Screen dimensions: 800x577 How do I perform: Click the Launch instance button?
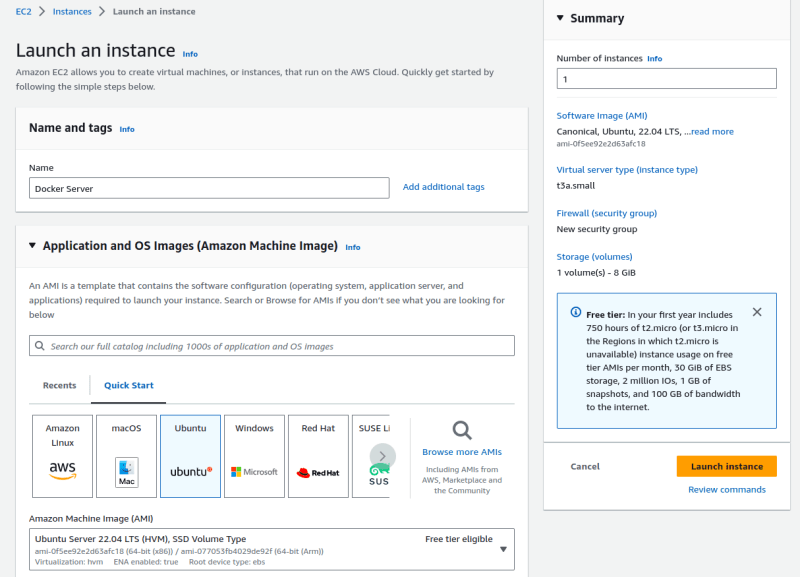pos(727,466)
